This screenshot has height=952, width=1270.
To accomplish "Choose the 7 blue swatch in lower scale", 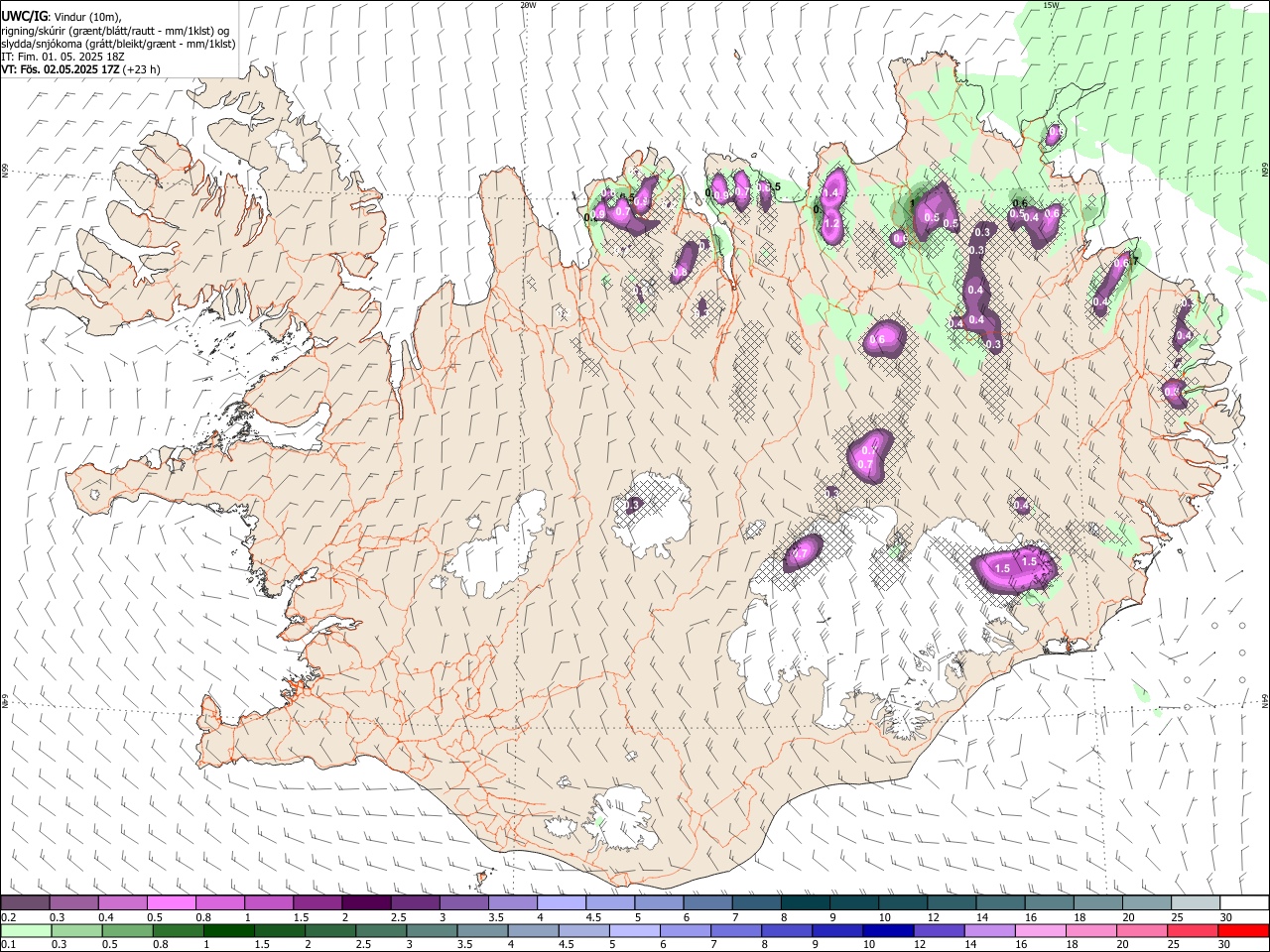I will (736, 931).
